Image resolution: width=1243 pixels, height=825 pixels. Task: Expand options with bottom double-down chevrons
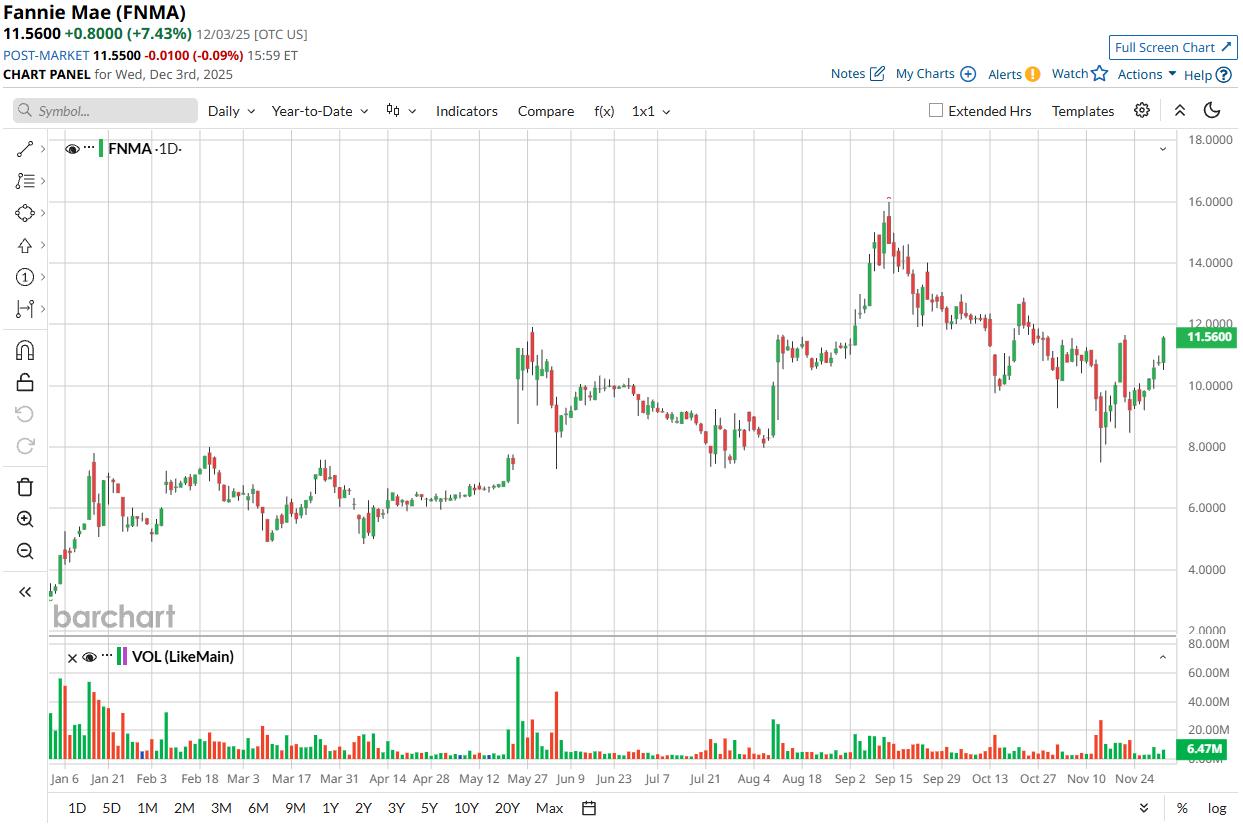coord(1144,808)
